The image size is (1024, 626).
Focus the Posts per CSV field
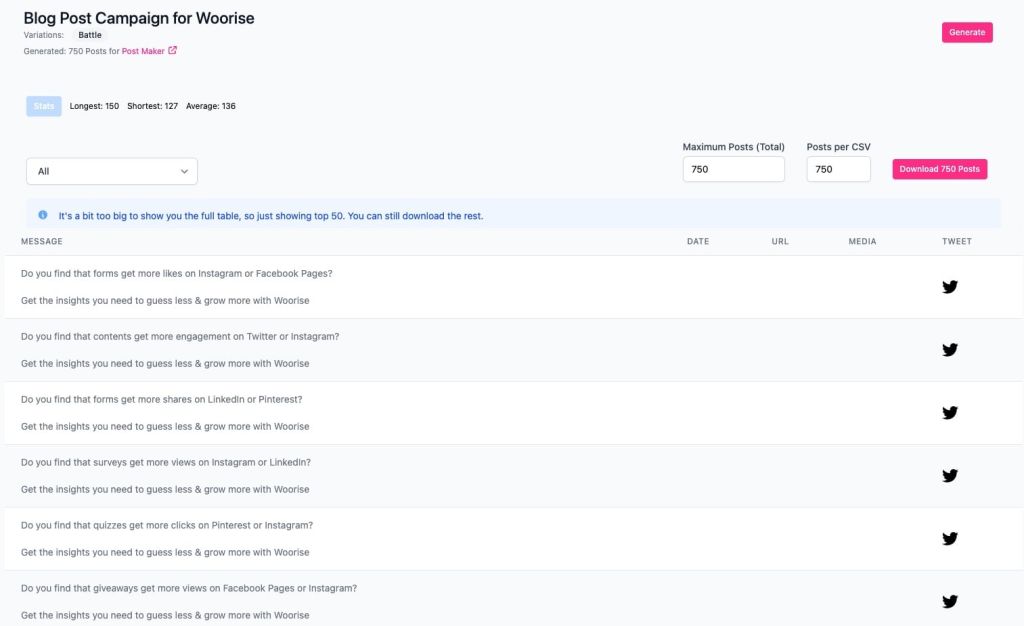point(838,169)
